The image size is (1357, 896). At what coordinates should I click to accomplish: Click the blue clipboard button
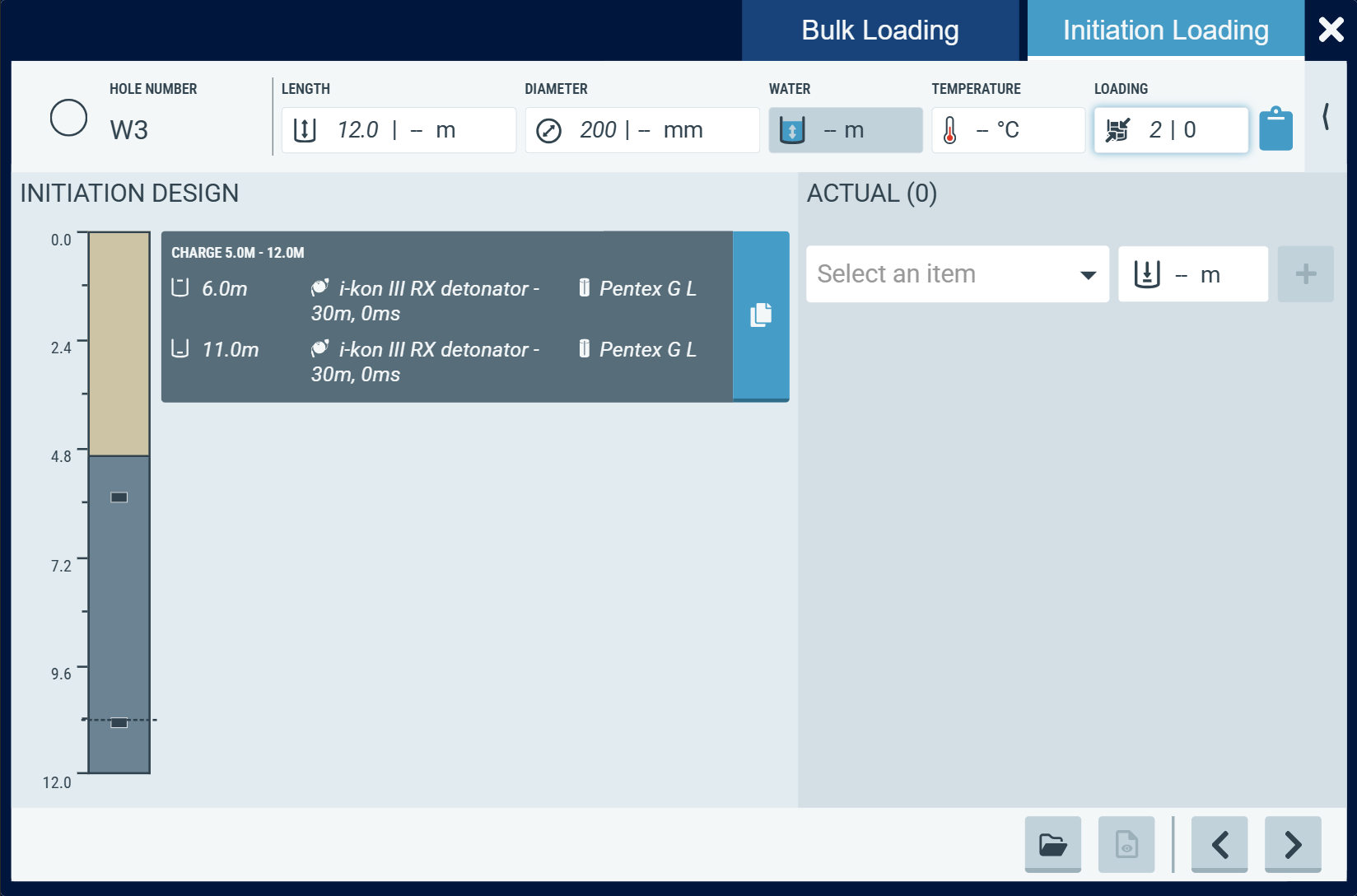(x=1275, y=128)
